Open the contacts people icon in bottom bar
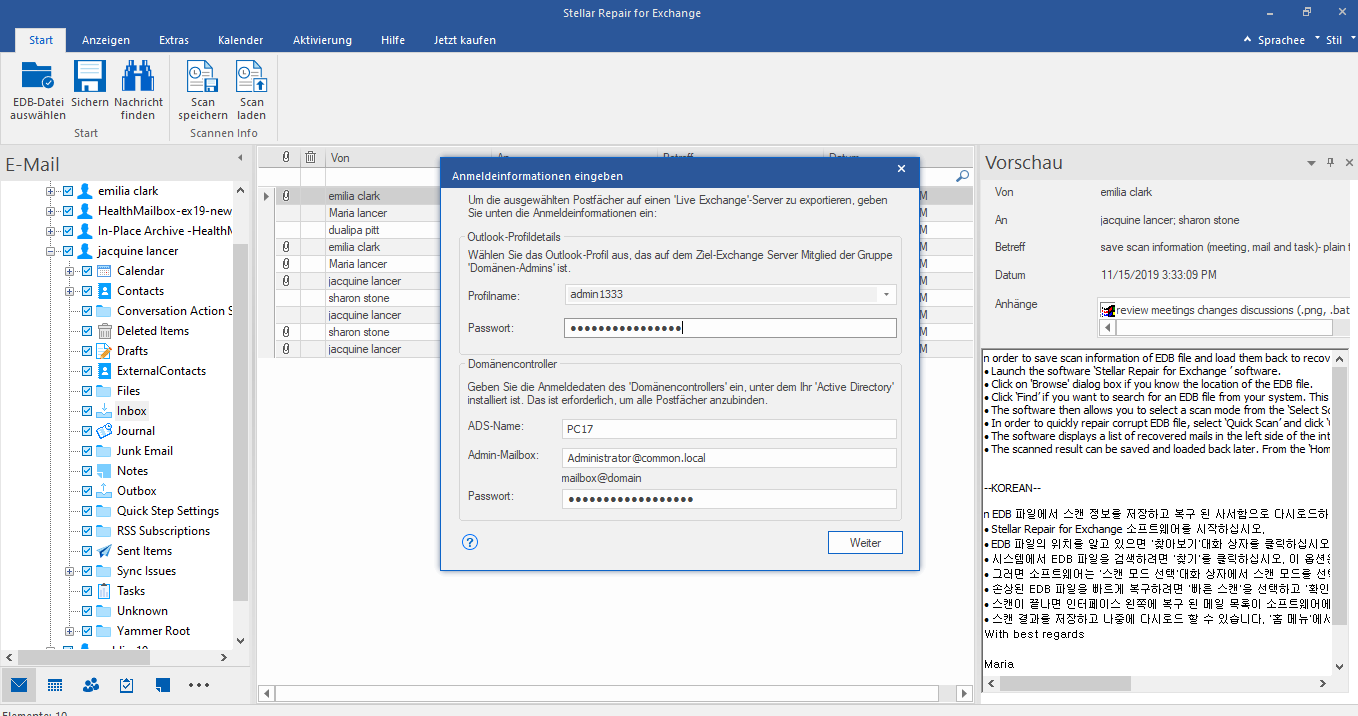Viewport: 1358px width, 716px height. (91, 685)
